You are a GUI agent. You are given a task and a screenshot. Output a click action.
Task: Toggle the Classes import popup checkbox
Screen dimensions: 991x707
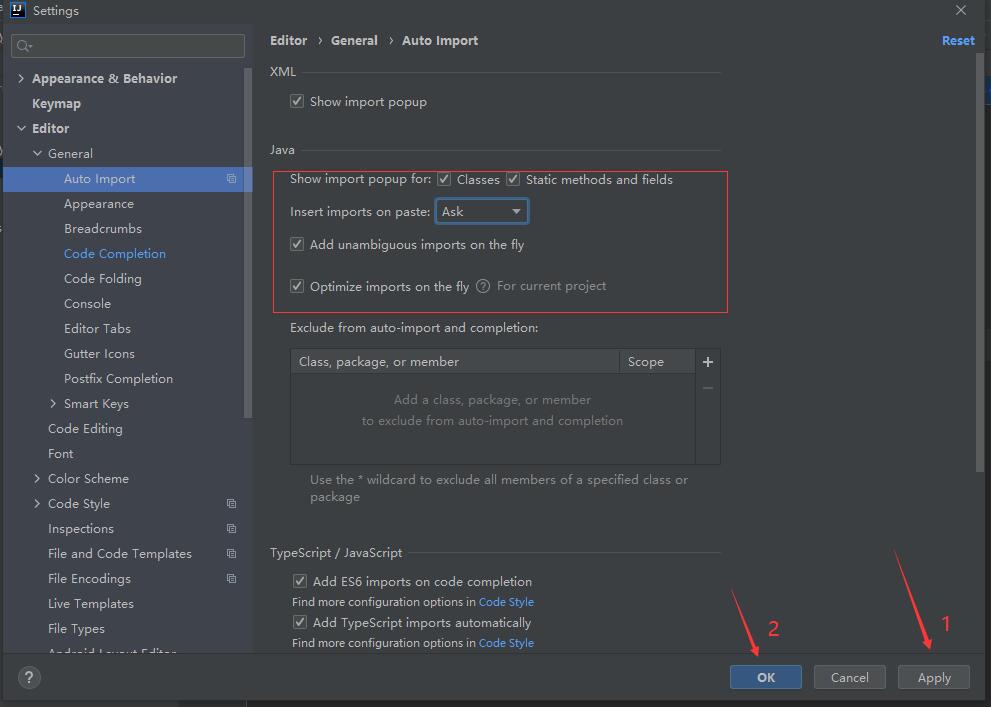coord(444,179)
